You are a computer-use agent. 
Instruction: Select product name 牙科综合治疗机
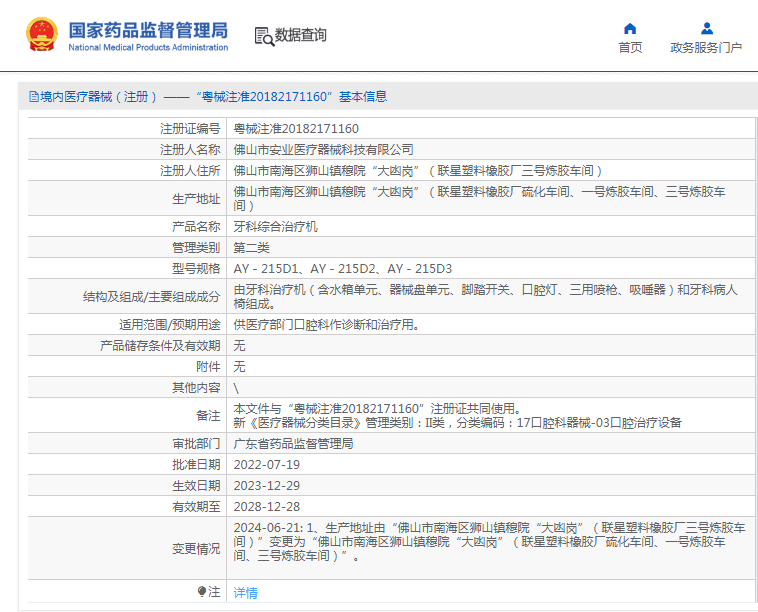pos(276,226)
